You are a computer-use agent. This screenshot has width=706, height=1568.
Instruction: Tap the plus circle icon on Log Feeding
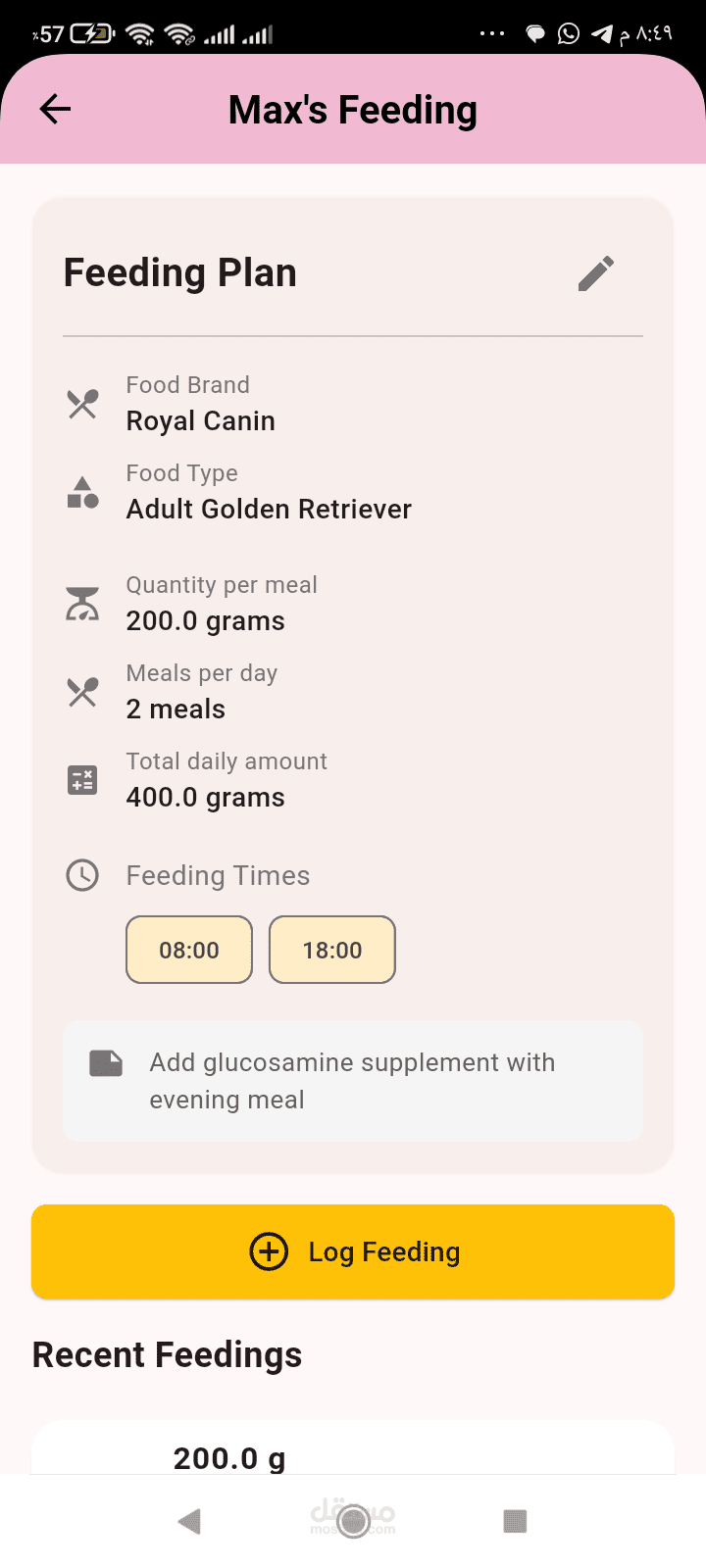pyautogui.click(x=269, y=1251)
